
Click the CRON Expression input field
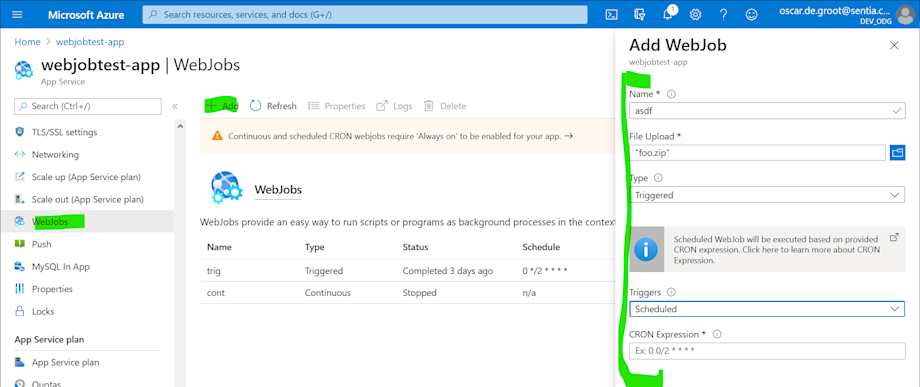click(x=767, y=351)
